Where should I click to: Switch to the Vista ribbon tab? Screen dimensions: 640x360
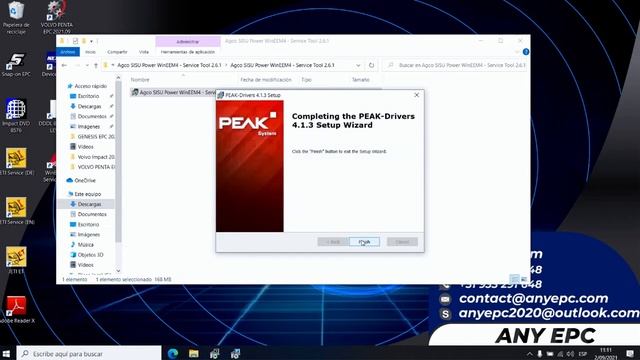pyautogui.click(x=144, y=52)
